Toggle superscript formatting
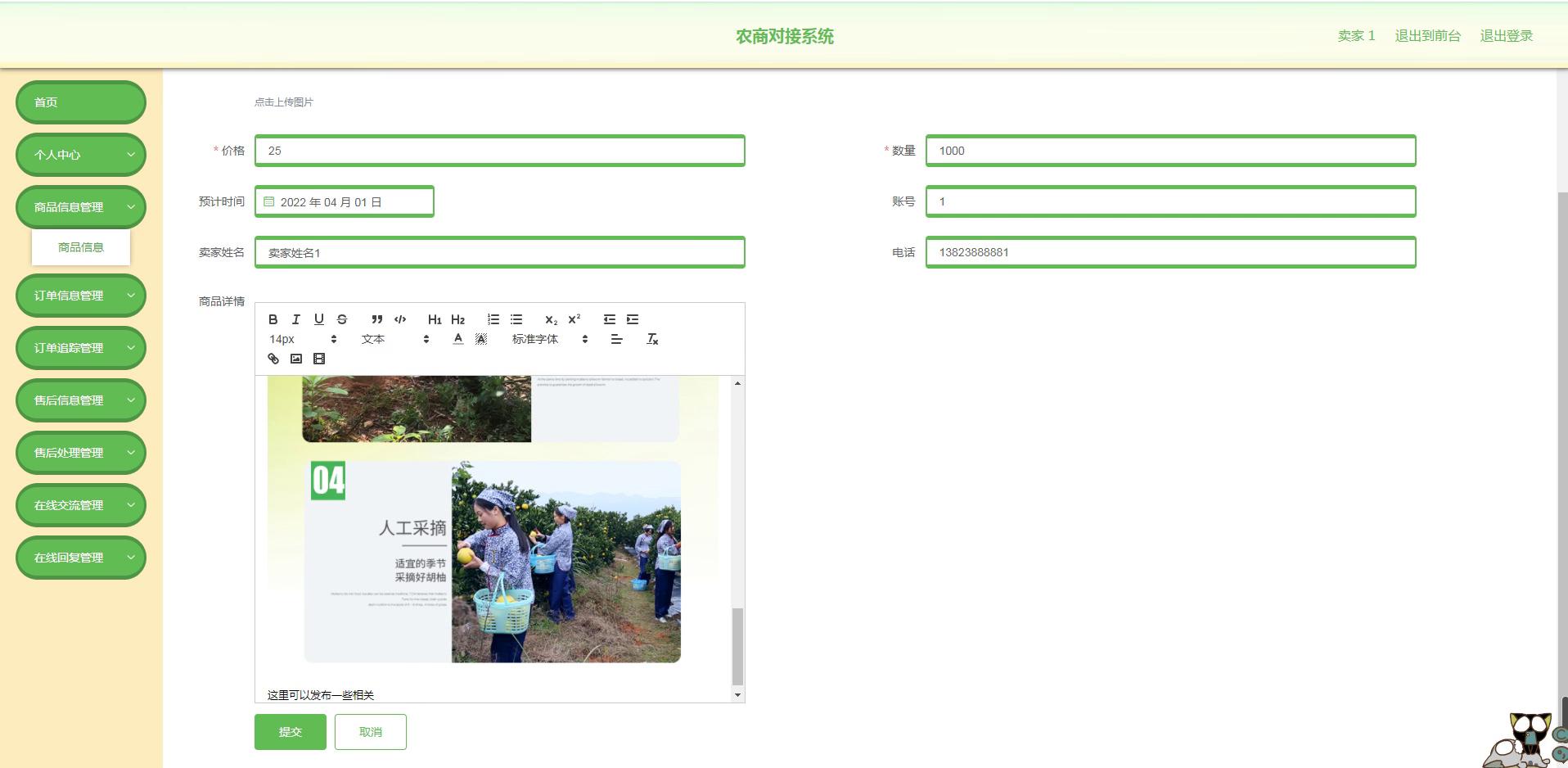The height and width of the screenshot is (768, 1568). (574, 319)
